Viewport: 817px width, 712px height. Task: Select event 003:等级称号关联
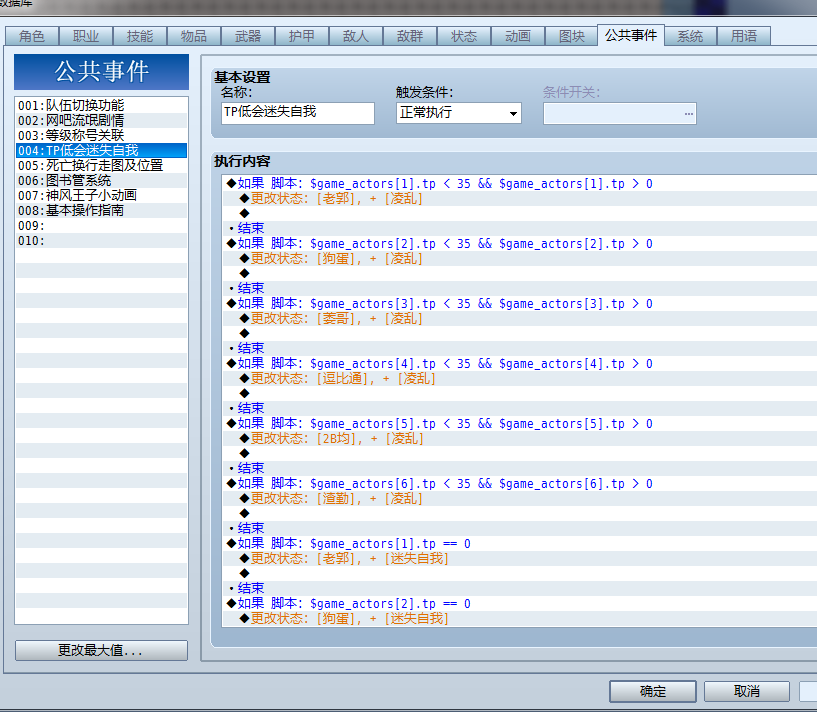(102, 136)
